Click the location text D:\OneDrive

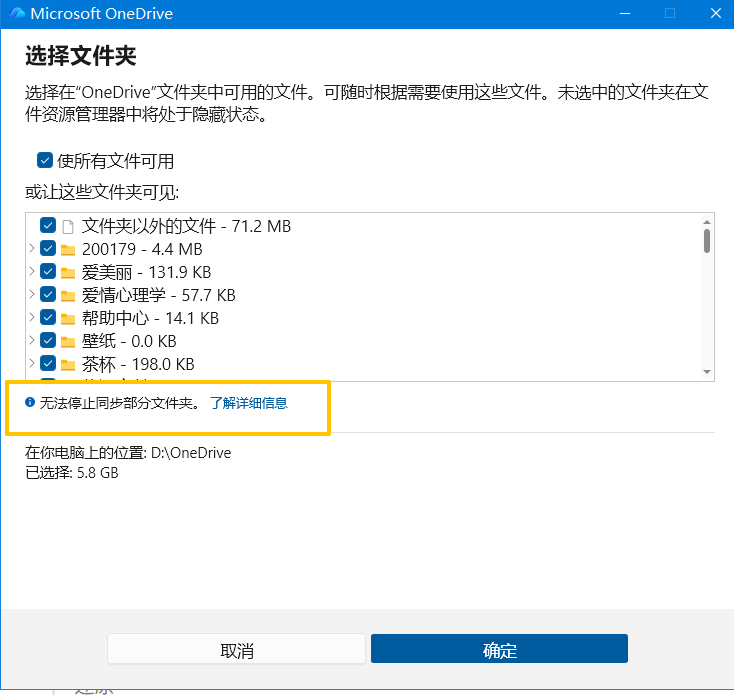(x=191, y=453)
